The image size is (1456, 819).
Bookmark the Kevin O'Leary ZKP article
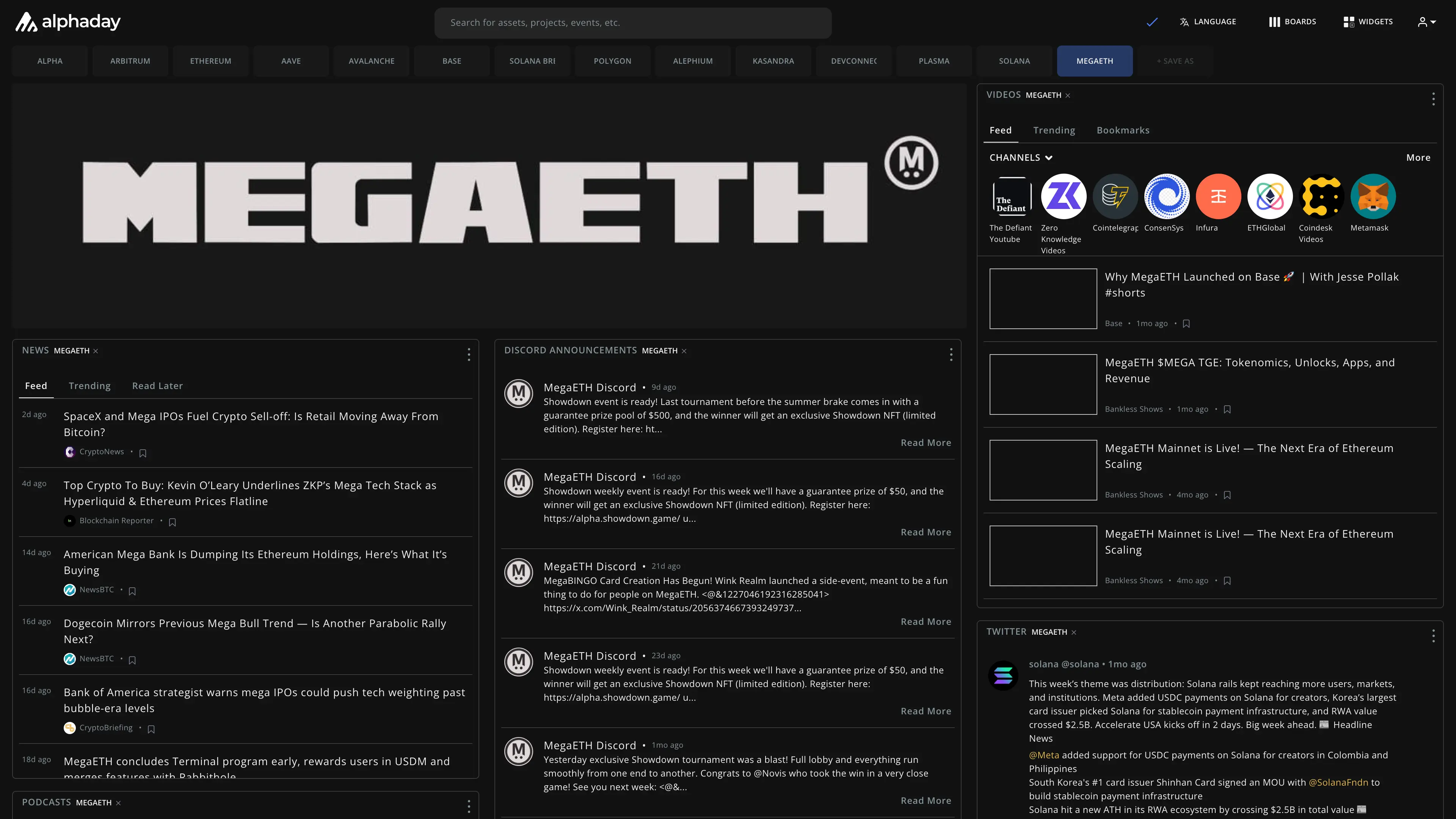[173, 522]
